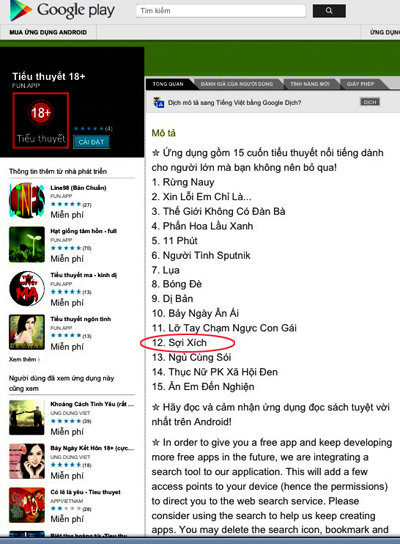Switch to the Tổng quan tab
The image size is (400, 544).
168,84
